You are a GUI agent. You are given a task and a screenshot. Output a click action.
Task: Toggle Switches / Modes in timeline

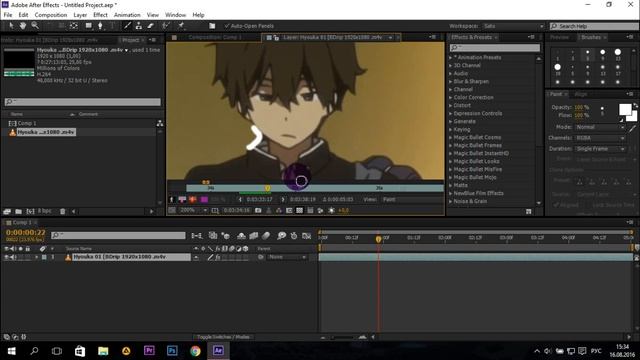click(223, 337)
